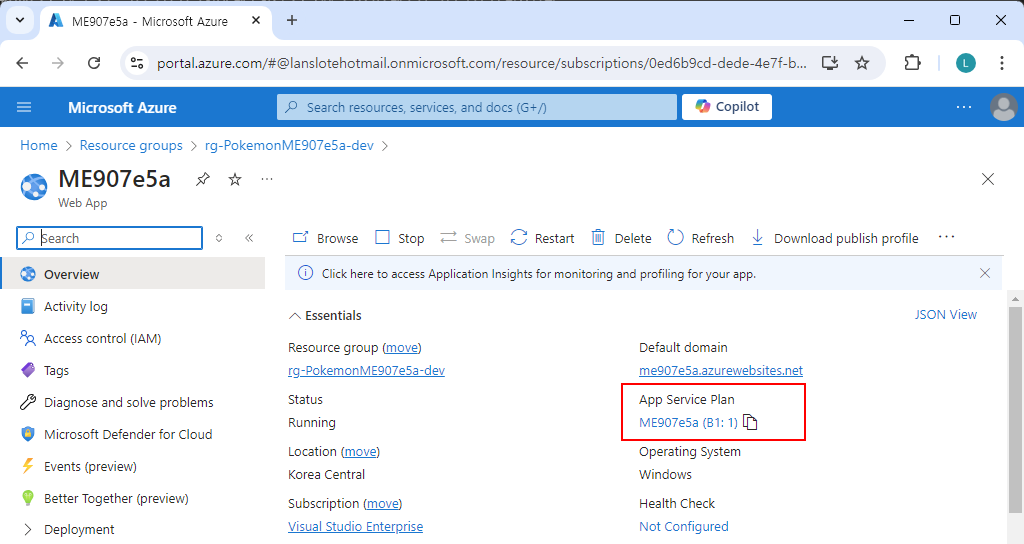Open tab search dropdown arrow
This screenshot has width=1024, height=544.
[20, 20]
